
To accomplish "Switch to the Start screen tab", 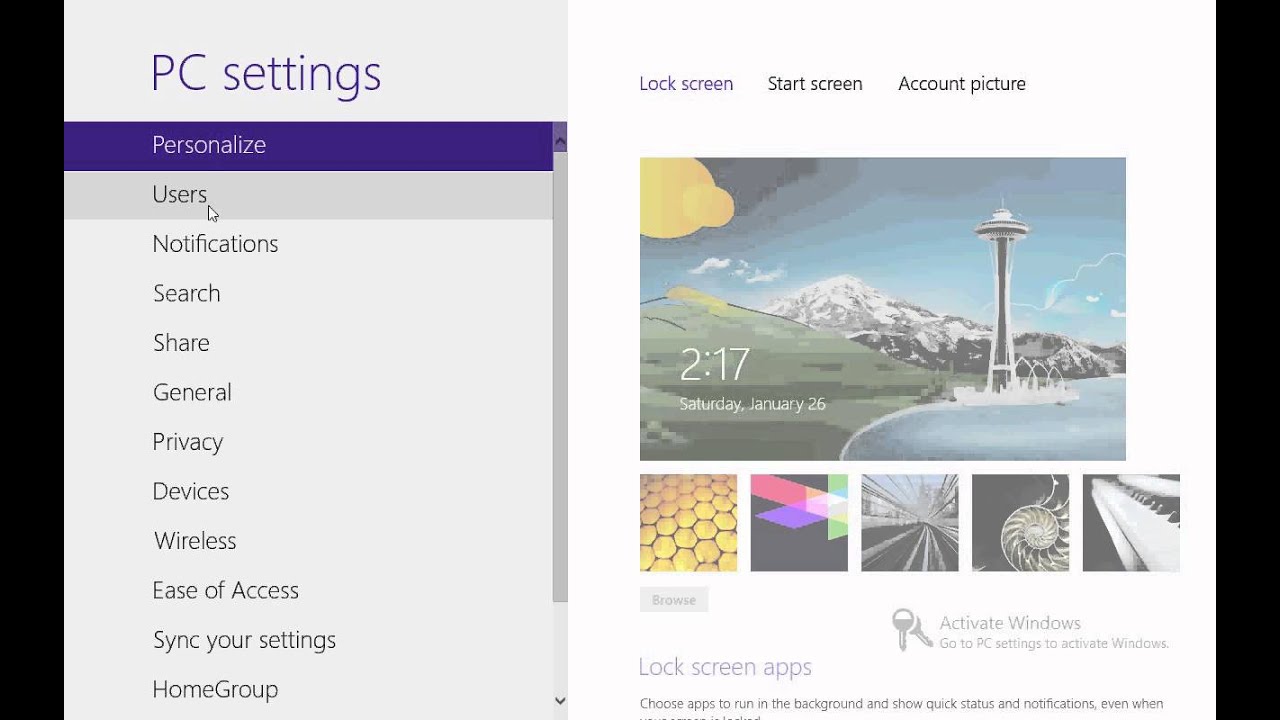I will click(815, 84).
